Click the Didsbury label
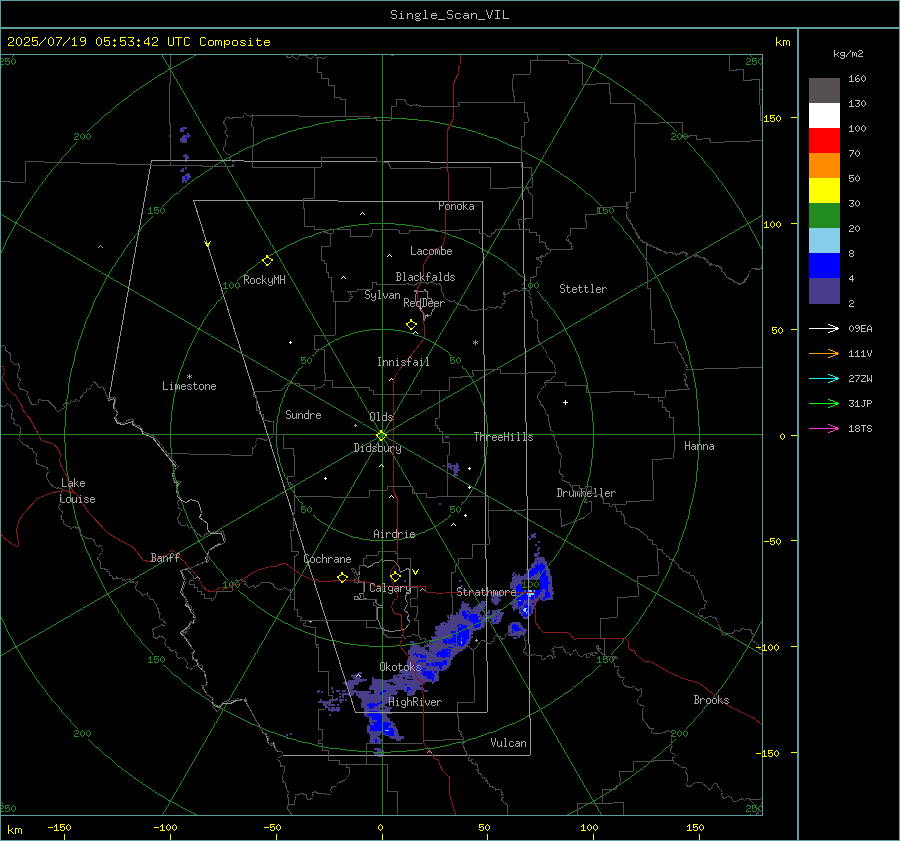Image resolution: width=900 pixels, height=841 pixels. tap(377, 448)
